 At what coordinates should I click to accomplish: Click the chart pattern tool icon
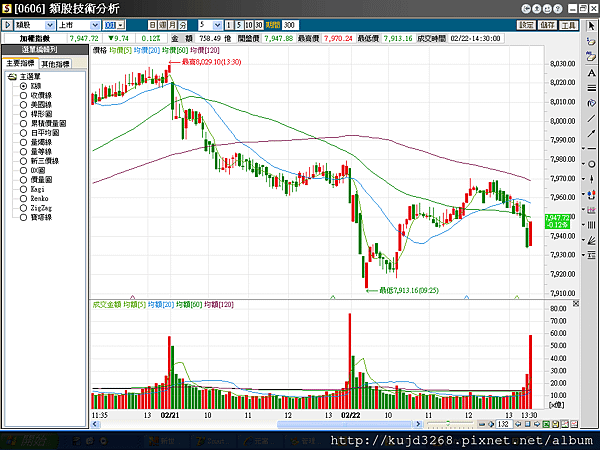[592, 210]
